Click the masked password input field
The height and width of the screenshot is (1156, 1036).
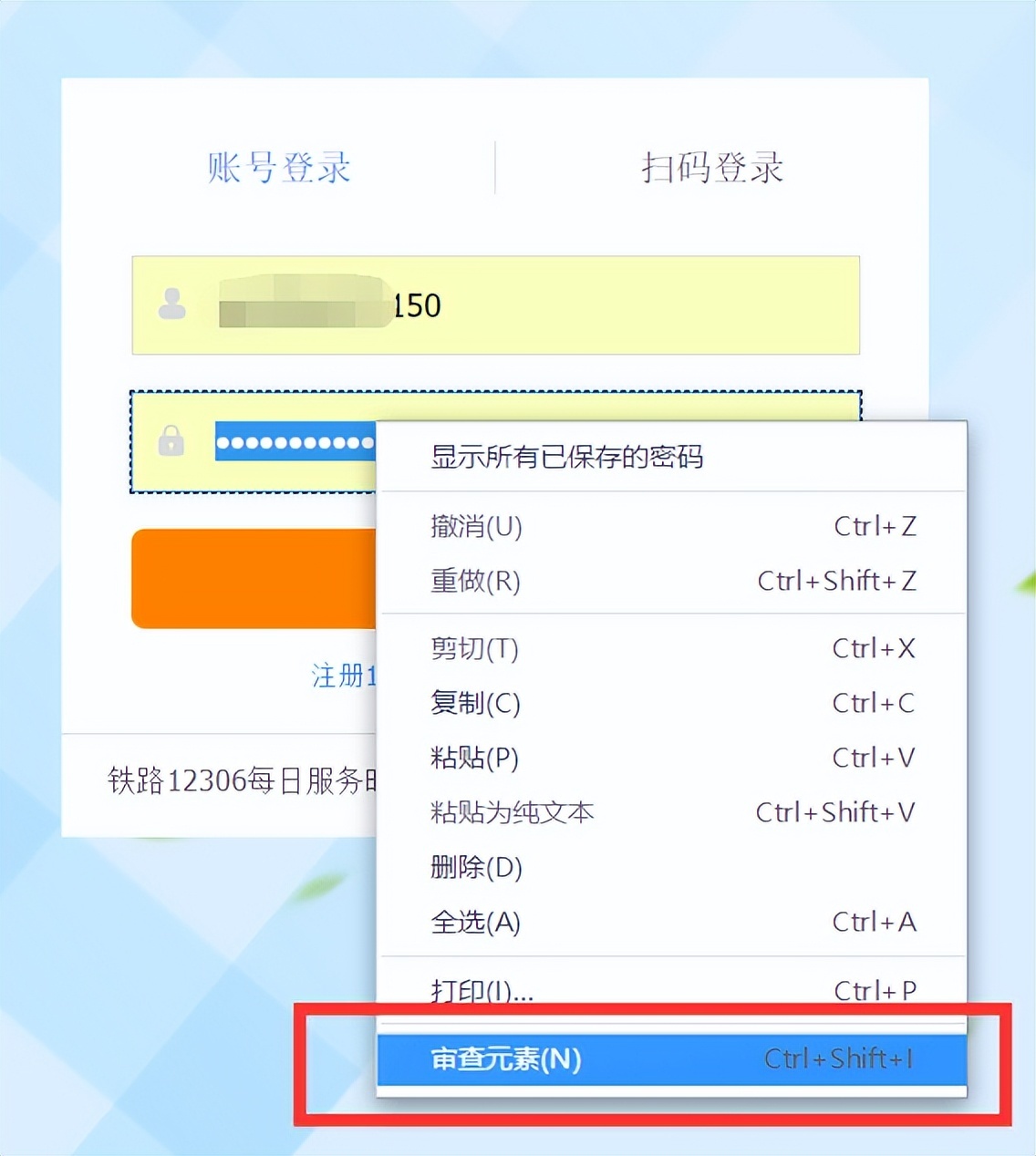pos(254,442)
